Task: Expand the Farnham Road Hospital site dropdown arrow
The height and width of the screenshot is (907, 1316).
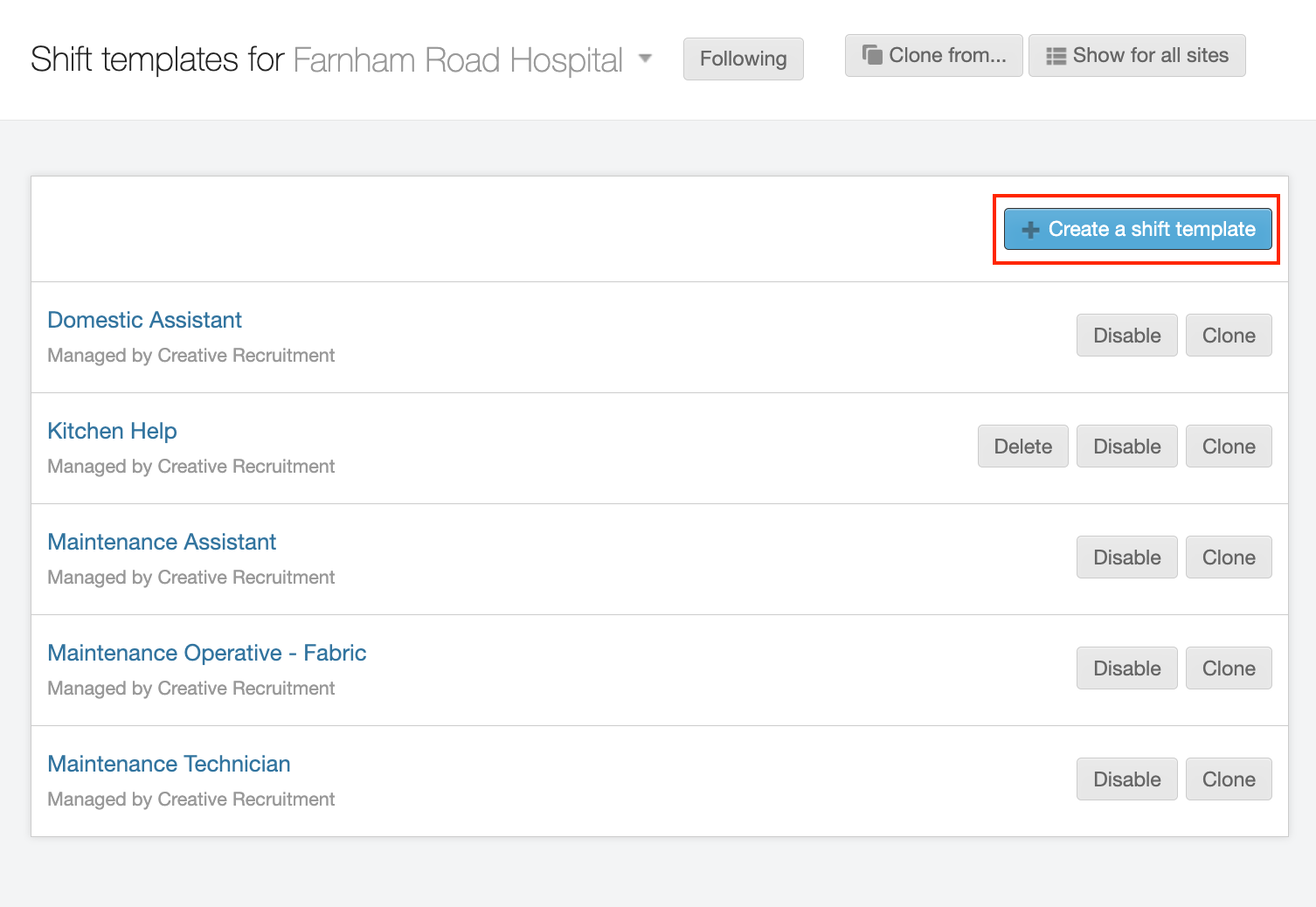Action: (x=645, y=59)
